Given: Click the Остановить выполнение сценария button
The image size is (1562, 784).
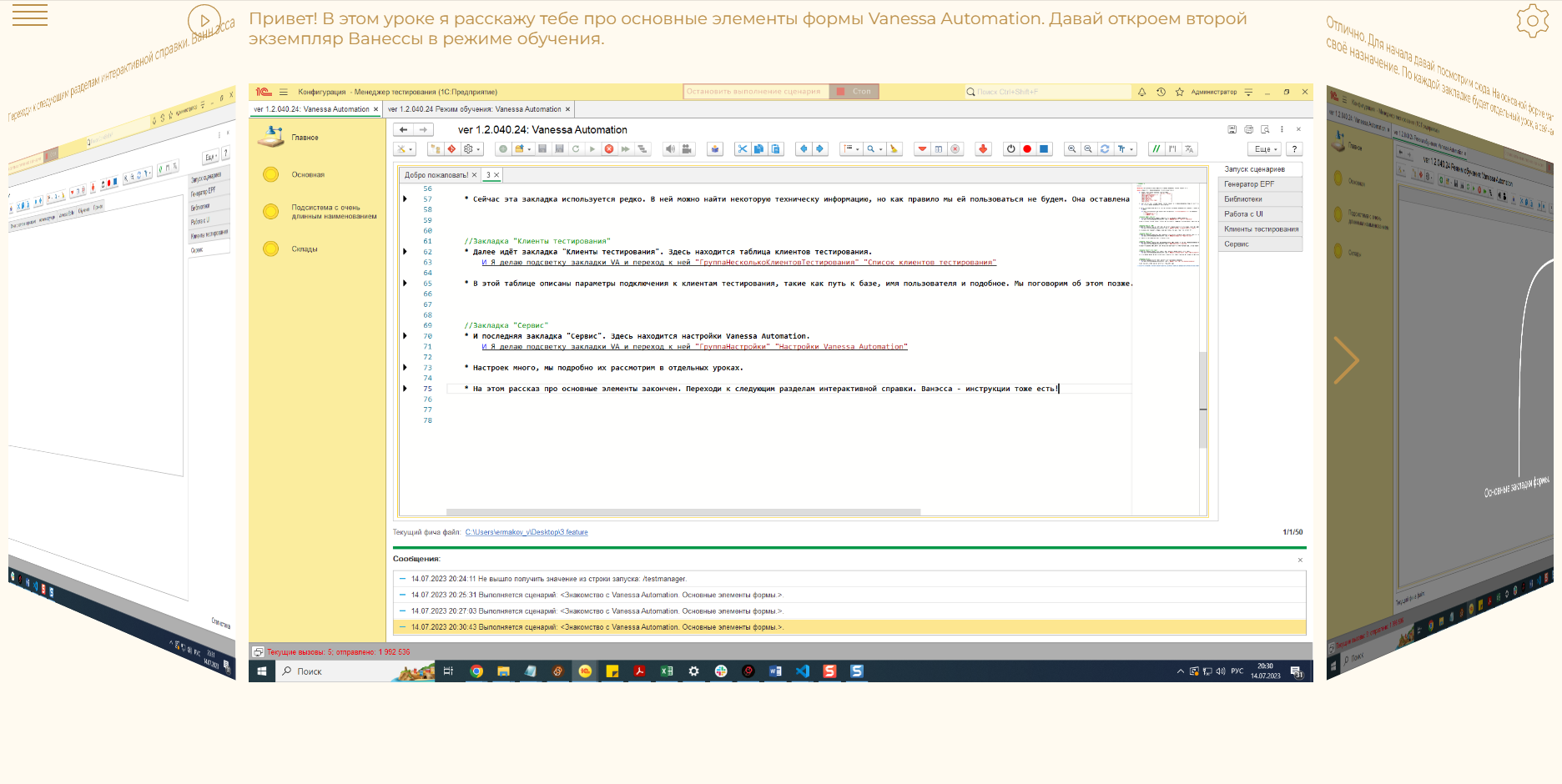Looking at the screenshot, I should point(755,92).
